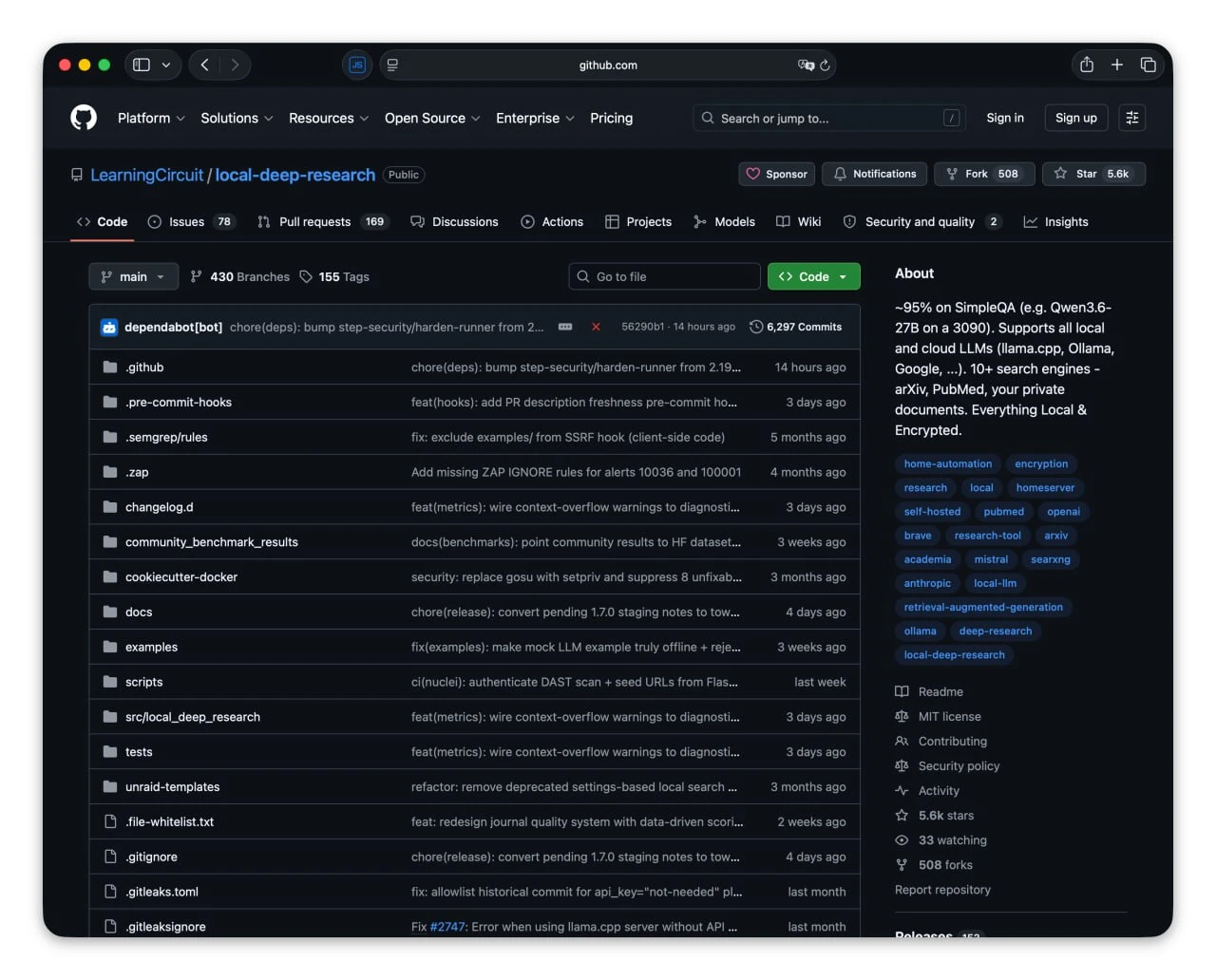The height and width of the screenshot is (980, 1216).
Task: Open the cookiecutter-docker folder
Action: point(181,577)
